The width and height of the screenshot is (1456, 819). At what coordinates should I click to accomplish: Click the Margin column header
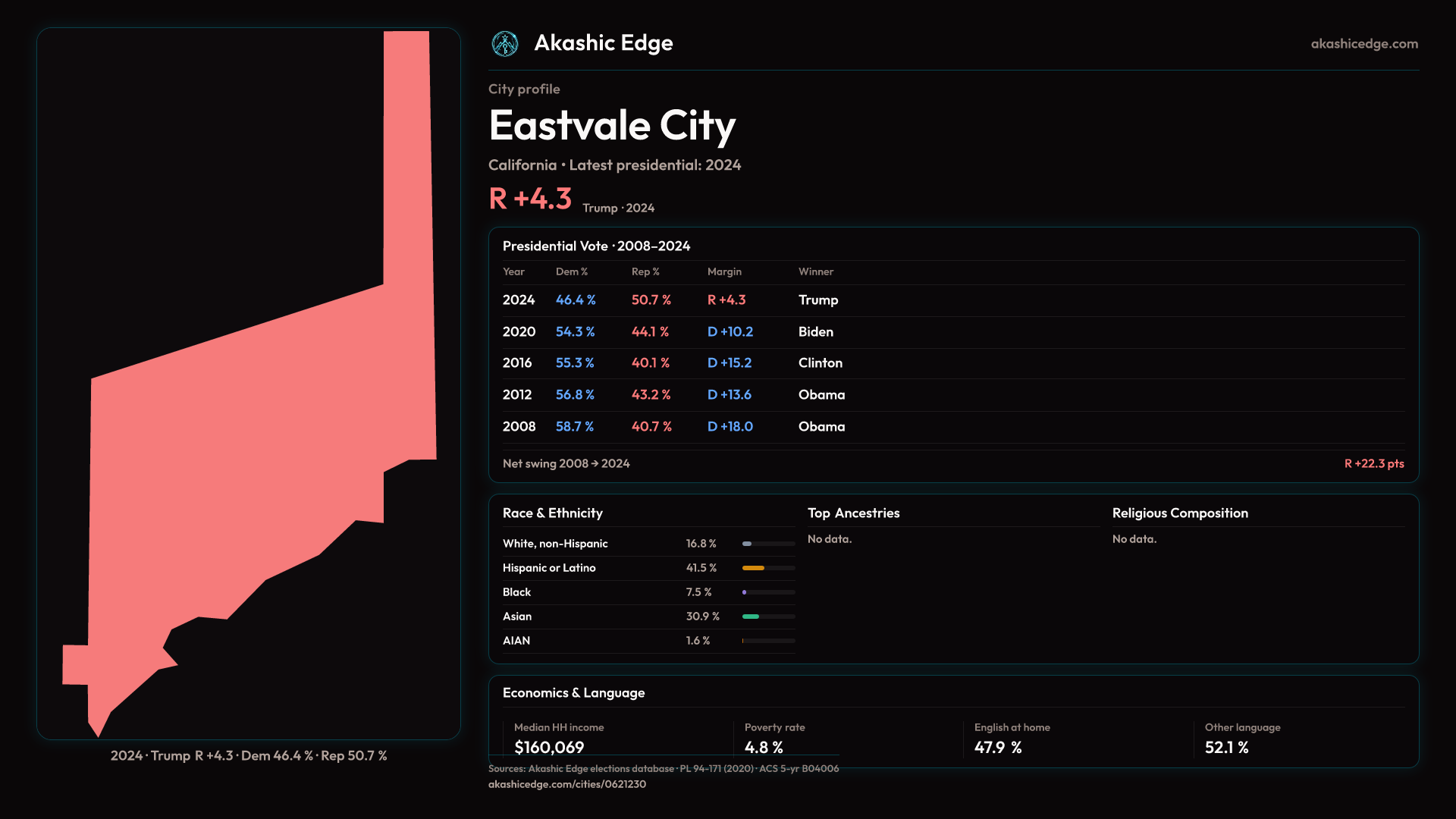pyautogui.click(x=723, y=271)
